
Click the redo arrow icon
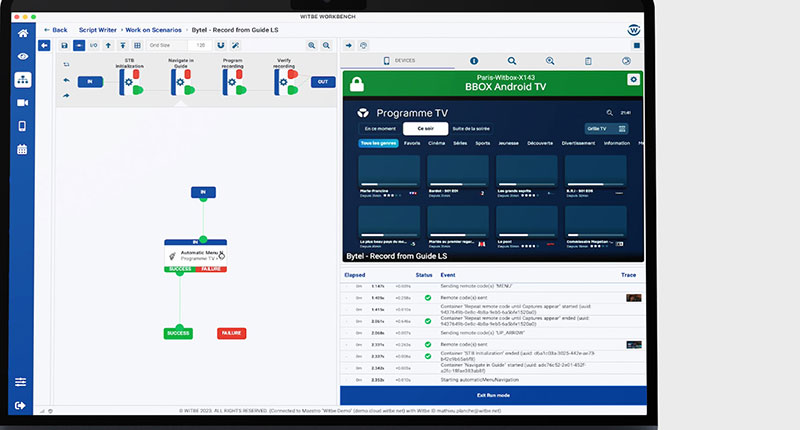[x=66, y=95]
